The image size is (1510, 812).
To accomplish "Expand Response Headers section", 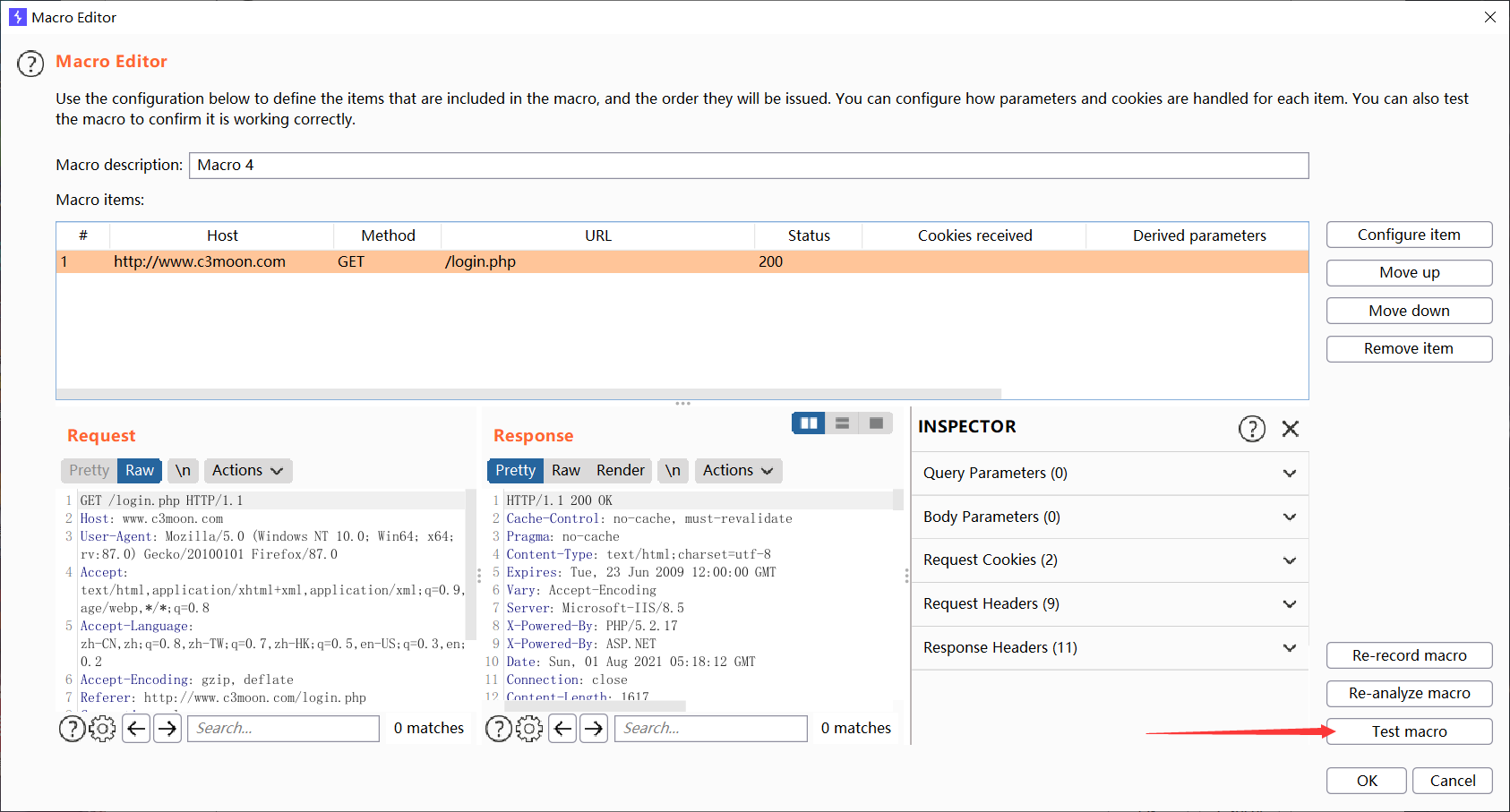I will [1111, 648].
